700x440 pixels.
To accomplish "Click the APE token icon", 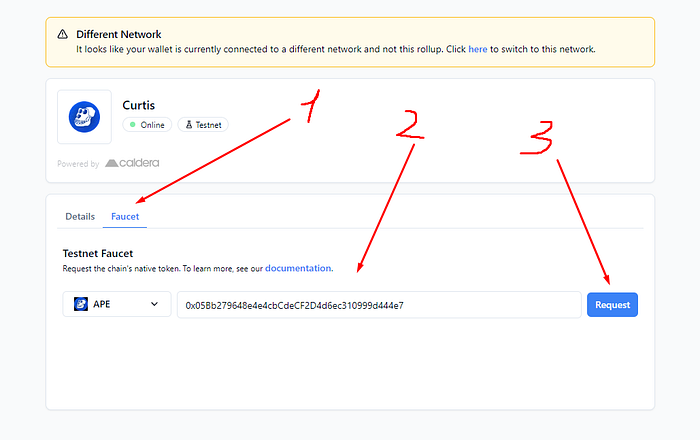I will 81,304.
